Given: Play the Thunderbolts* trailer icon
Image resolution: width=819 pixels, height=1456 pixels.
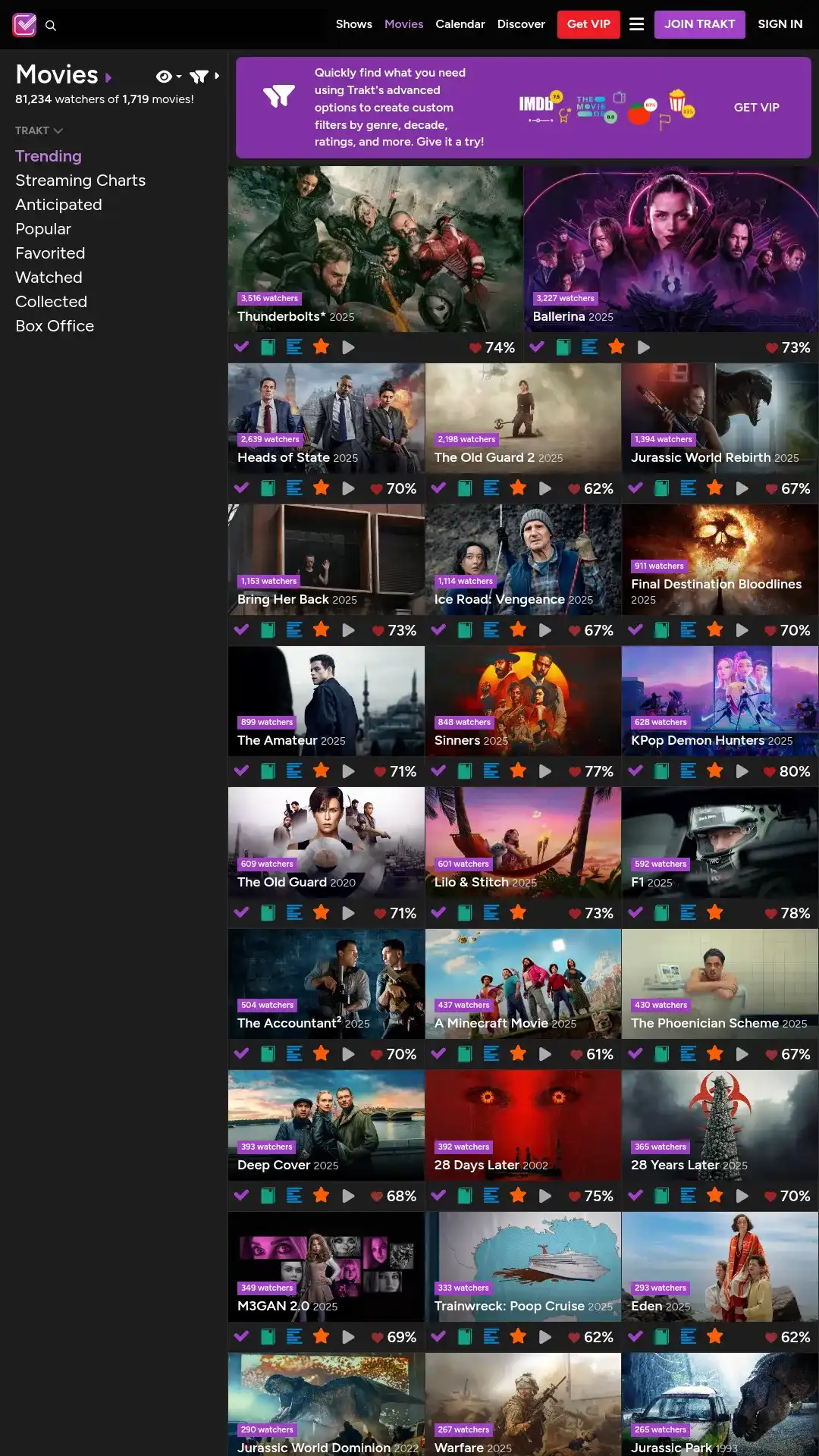Looking at the screenshot, I should click(x=348, y=347).
